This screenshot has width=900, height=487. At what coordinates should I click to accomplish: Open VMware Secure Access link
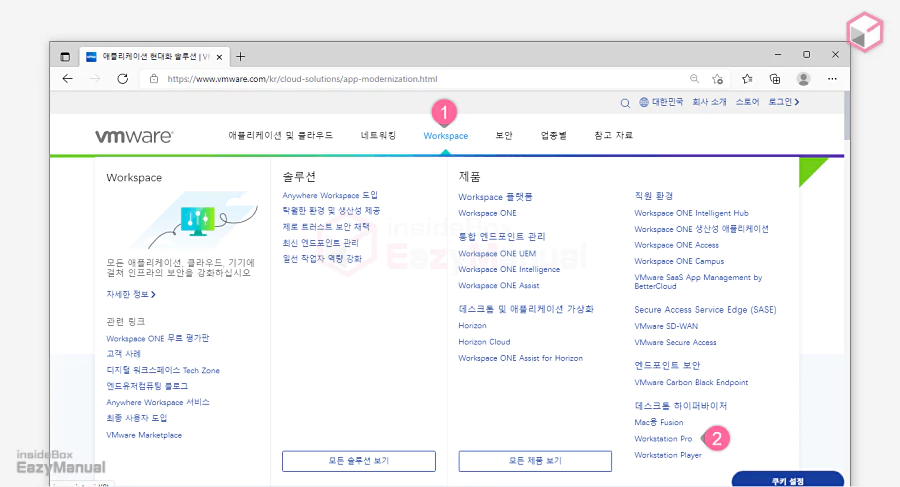click(676, 342)
